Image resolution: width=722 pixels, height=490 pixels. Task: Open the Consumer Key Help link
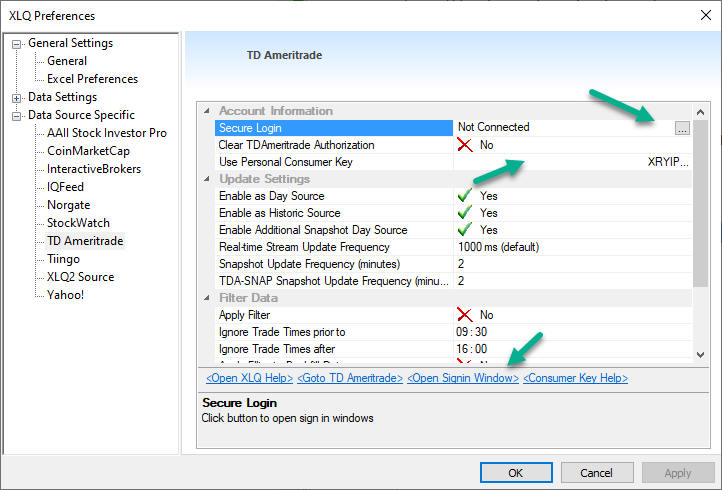point(576,378)
